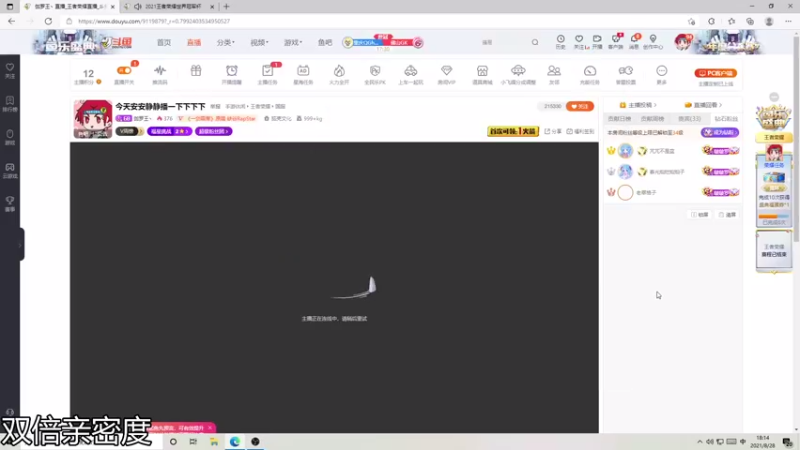Open the ranking list icon in left sidebar
The width and height of the screenshot is (800, 450).
click(10, 104)
